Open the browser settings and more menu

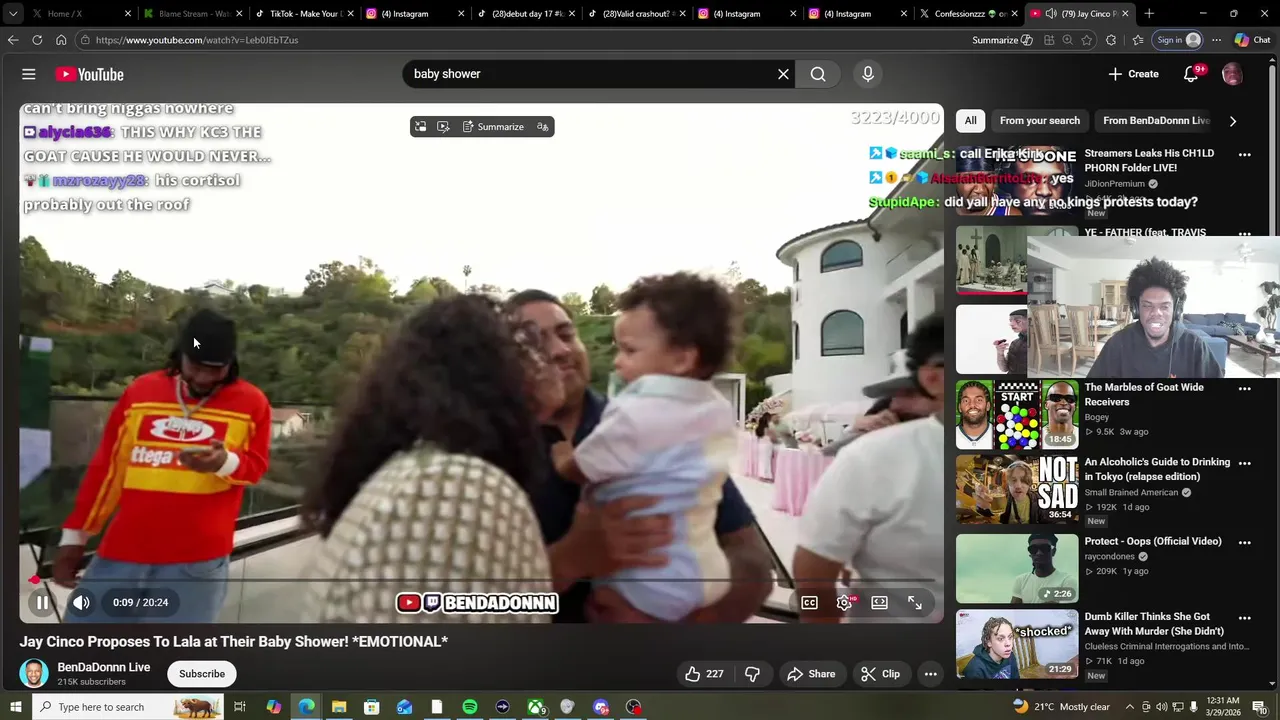(x=1216, y=40)
